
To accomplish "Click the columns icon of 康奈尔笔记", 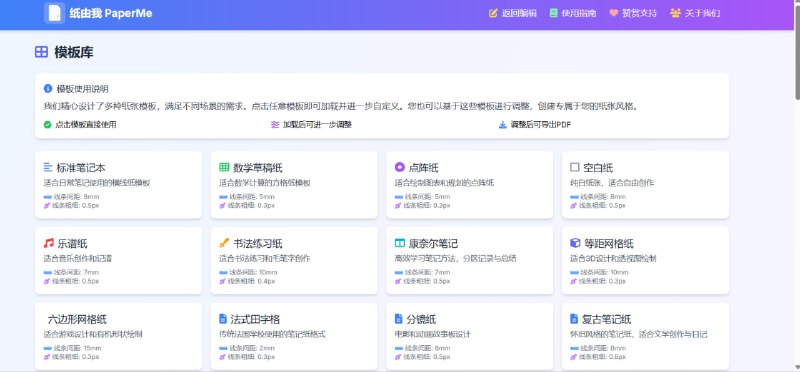I will (399, 243).
